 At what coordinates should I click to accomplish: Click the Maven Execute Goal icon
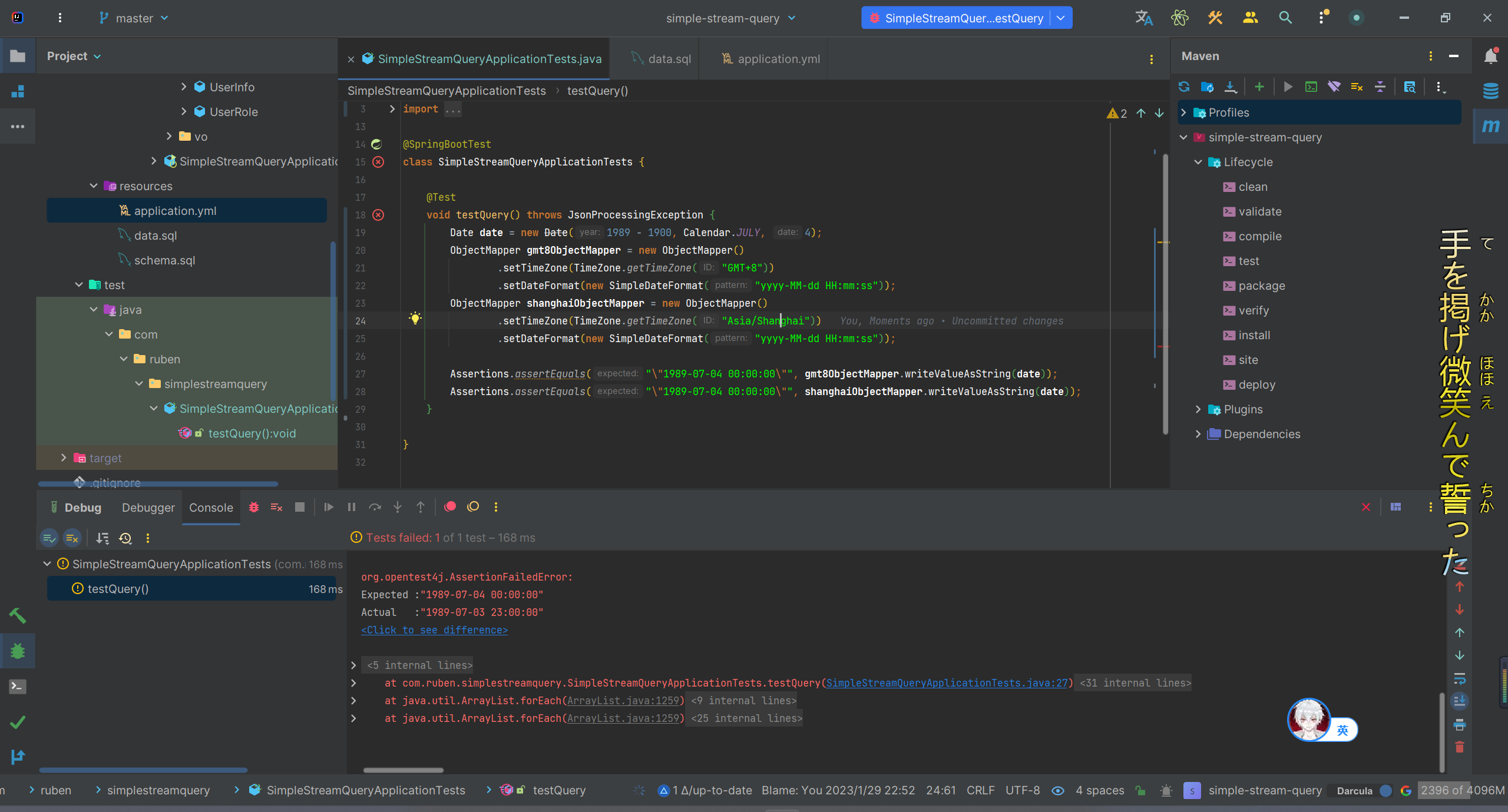pyautogui.click(x=1311, y=87)
